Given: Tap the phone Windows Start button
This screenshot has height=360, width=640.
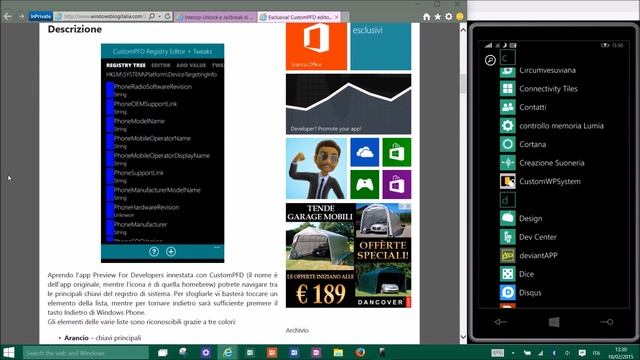Looking at the screenshot, I should [x=554, y=322].
